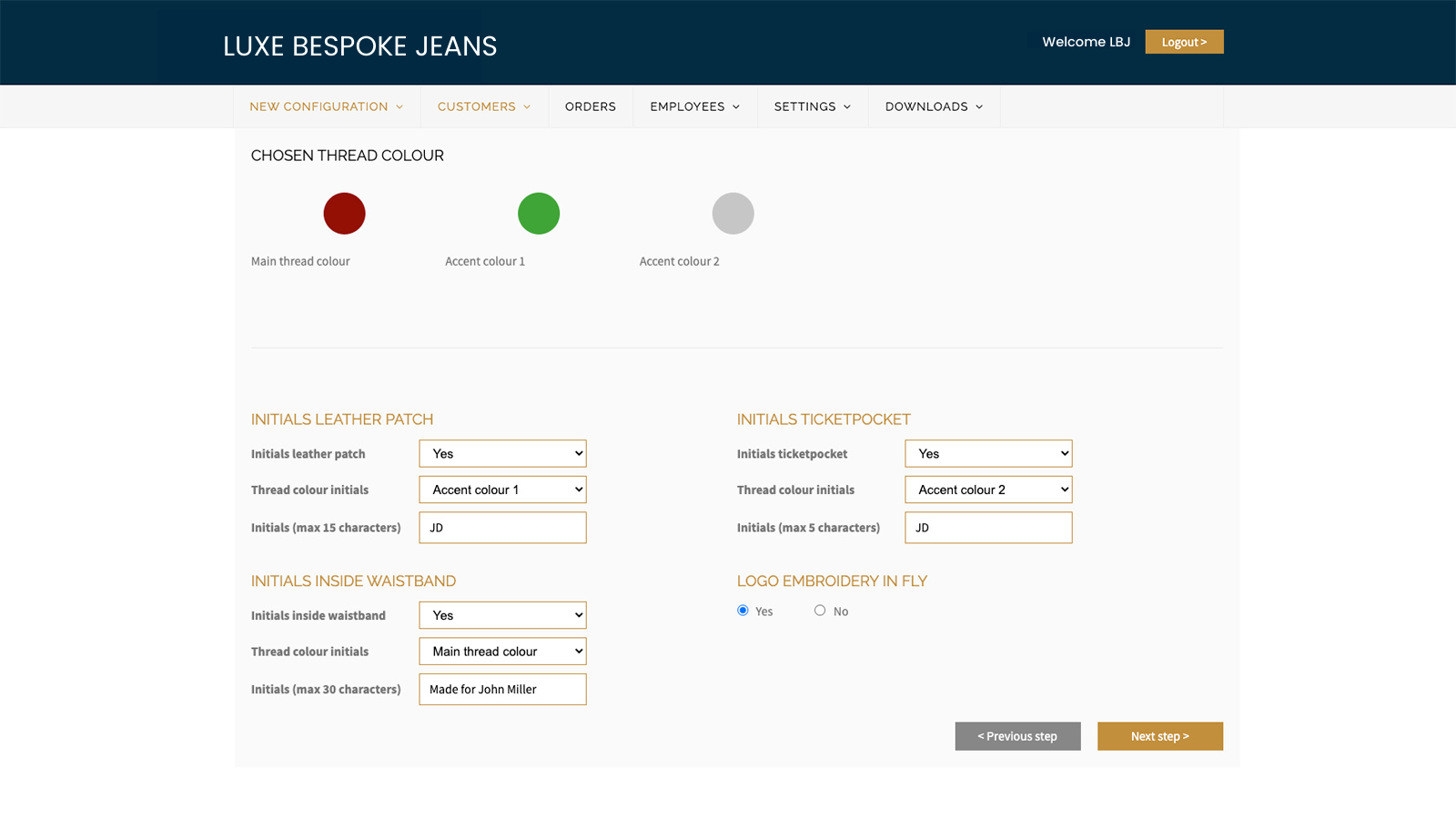Screen dimensions: 1456x819
Task: Click the Logout button
Action: tap(1184, 41)
